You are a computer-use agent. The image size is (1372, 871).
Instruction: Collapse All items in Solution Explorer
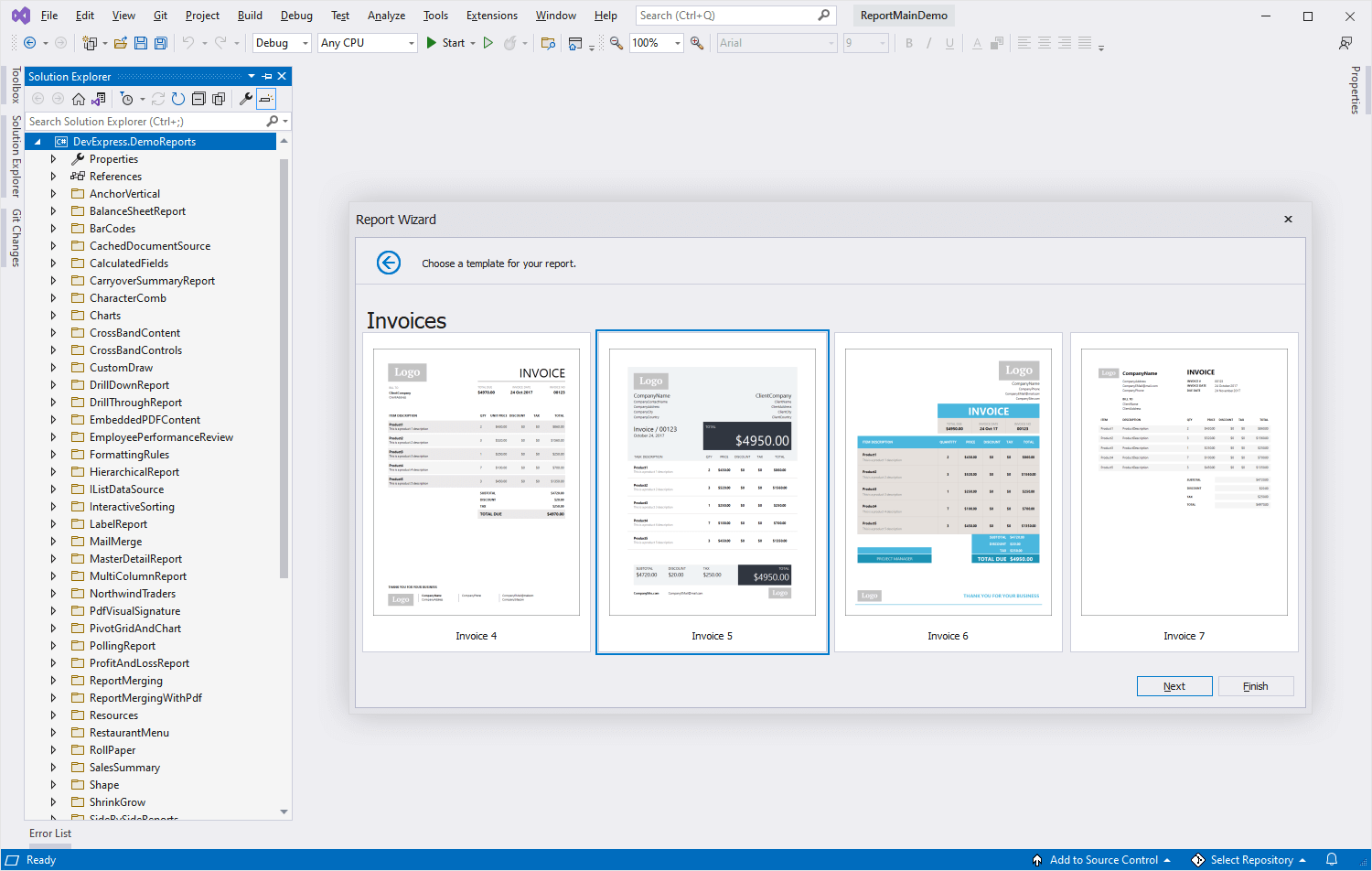[199, 99]
